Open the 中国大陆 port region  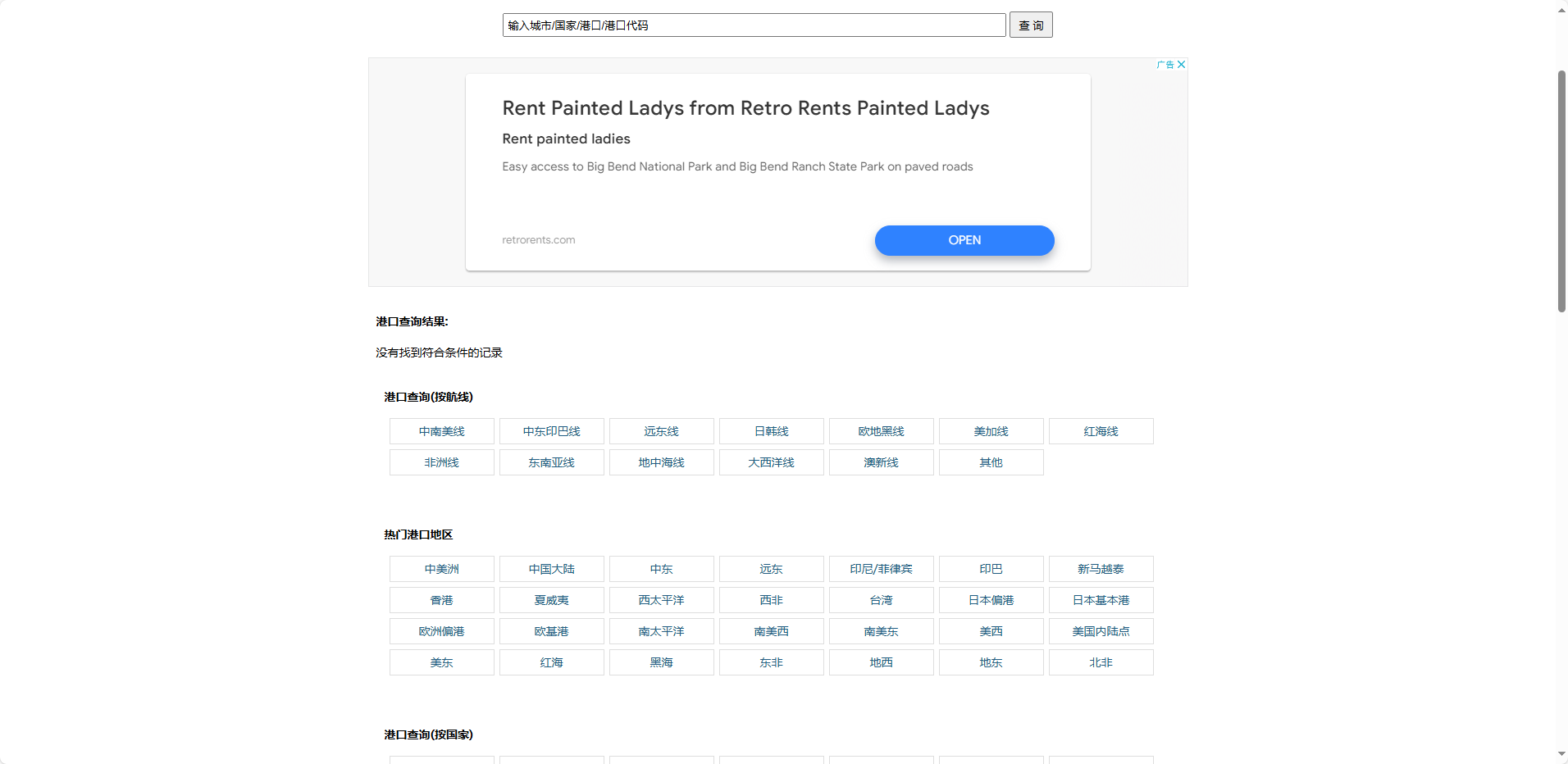click(552, 569)
